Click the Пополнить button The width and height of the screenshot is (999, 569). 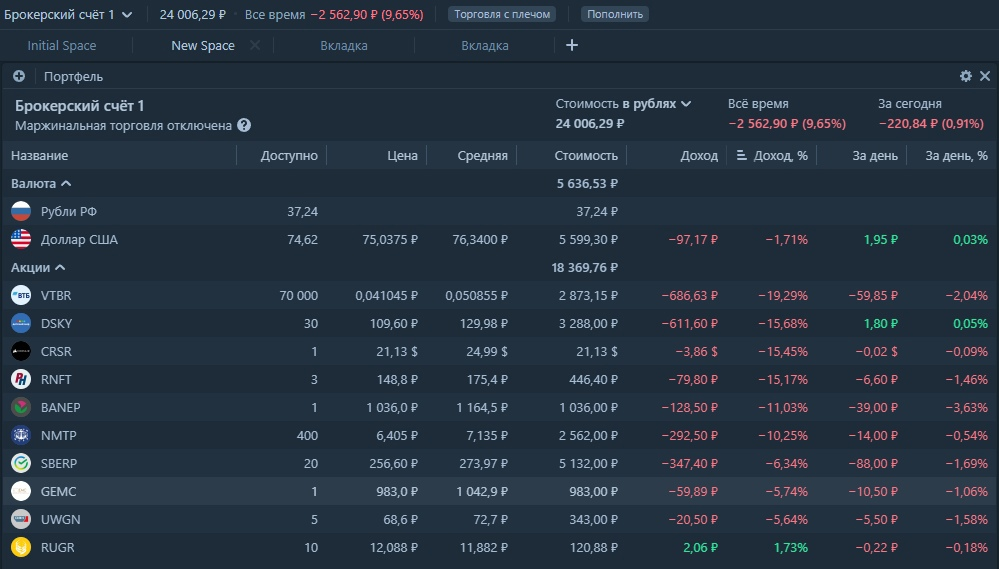coord(615,14)
